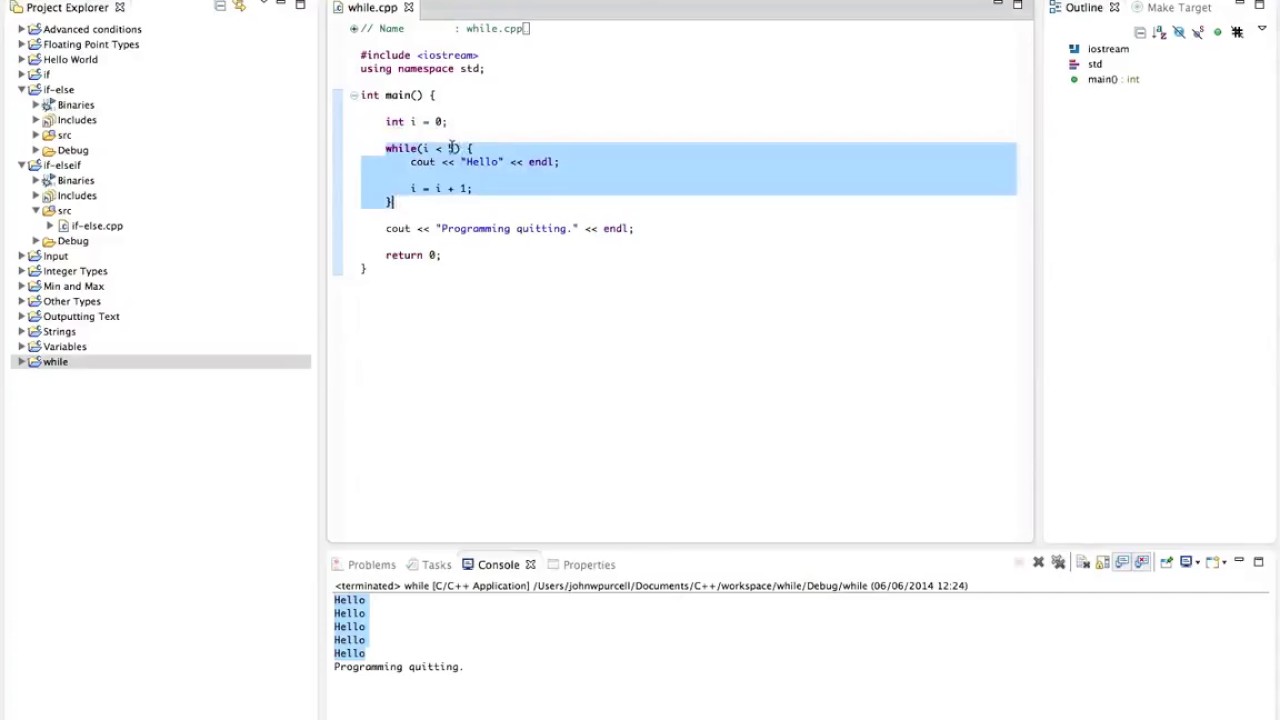The width and height of the screenshot is (1280, 720).
Task: Sort the Outline alphabetically
Action: click(x=1159, y=32)
